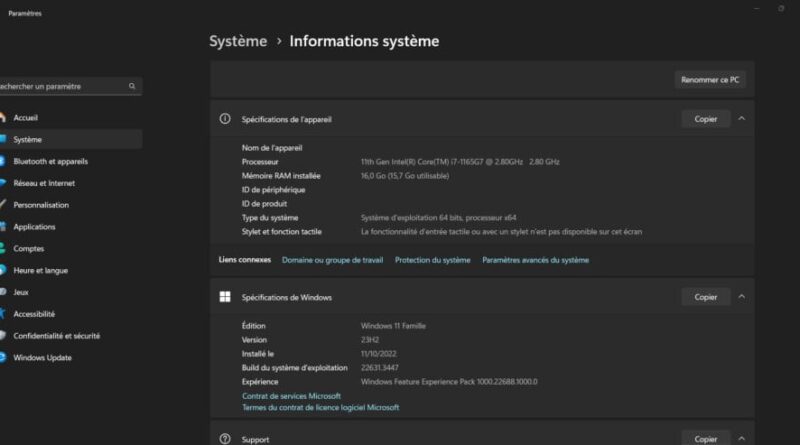The image size is (800, 445).
Task: Click the Système breadcrumb
Action: [238, 41]
